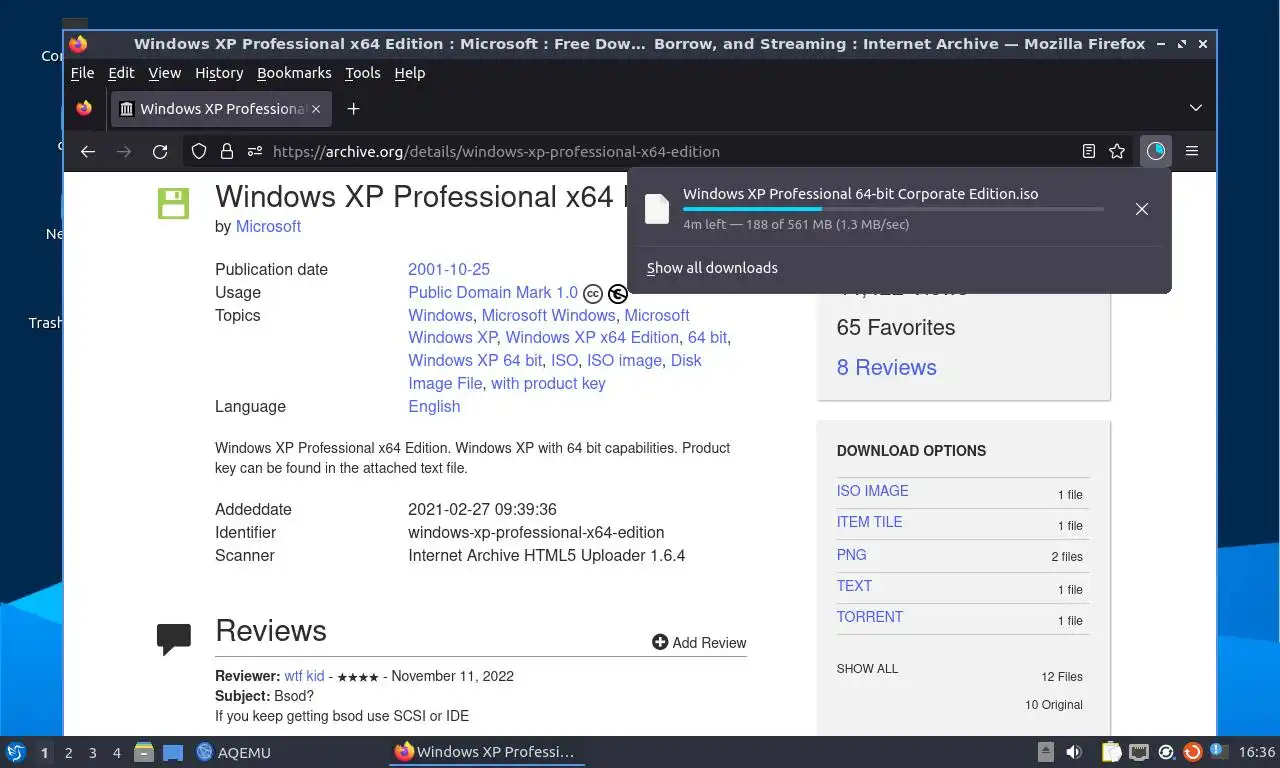Expand the list all tabs chevron
1280x768 pixels.
(x=1195, y=108)
